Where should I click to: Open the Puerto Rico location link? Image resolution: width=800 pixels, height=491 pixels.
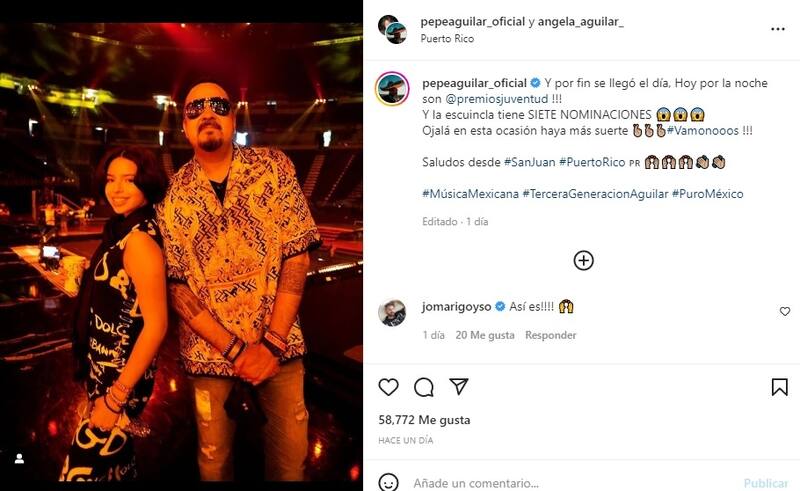pos(449,39)
